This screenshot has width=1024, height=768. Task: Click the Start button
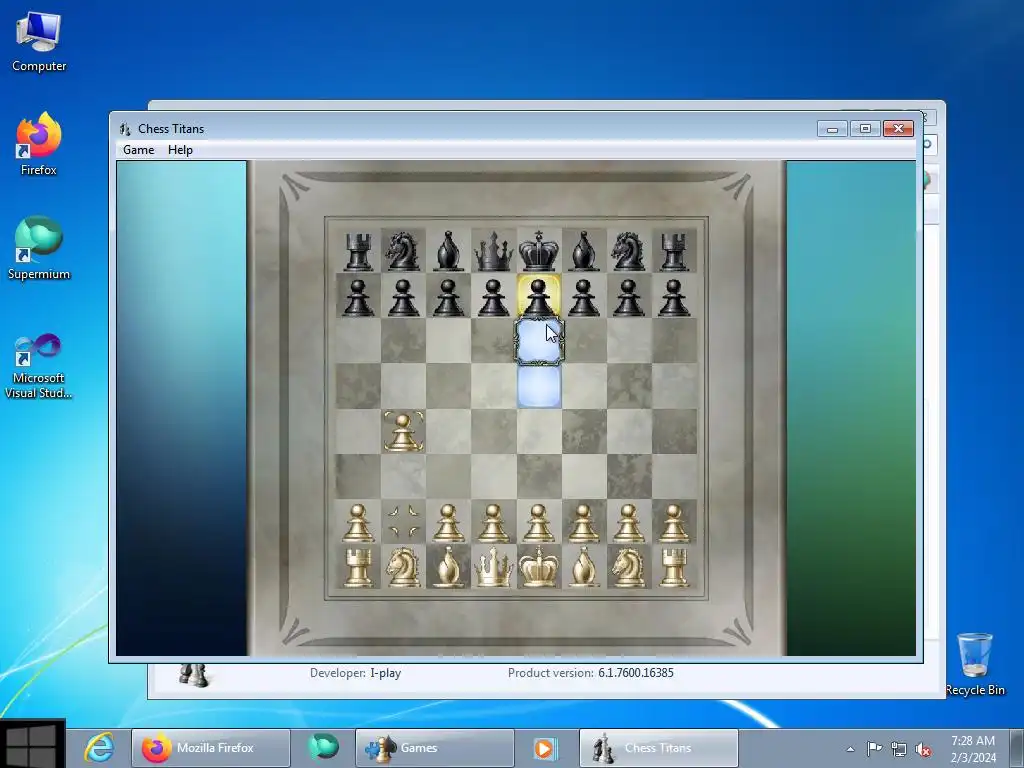[33, 744]
